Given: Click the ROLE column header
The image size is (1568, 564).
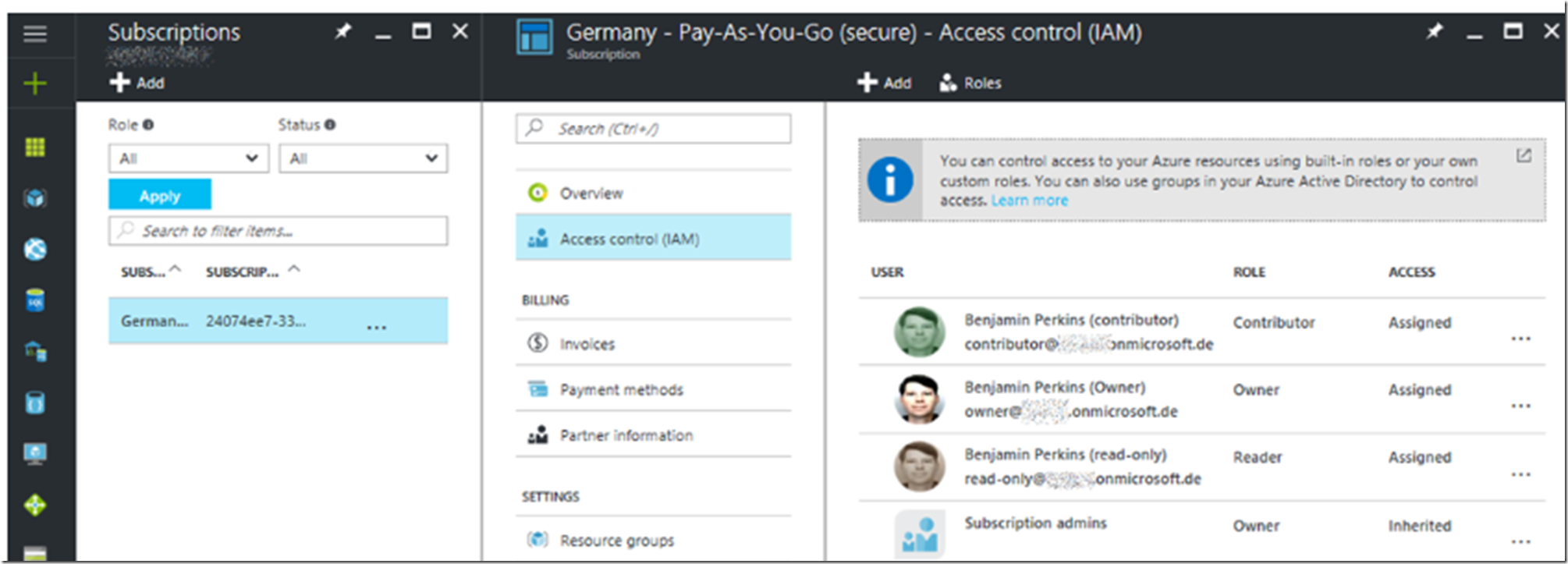Looking at the screenshot, I should [x=1250, y=272].
